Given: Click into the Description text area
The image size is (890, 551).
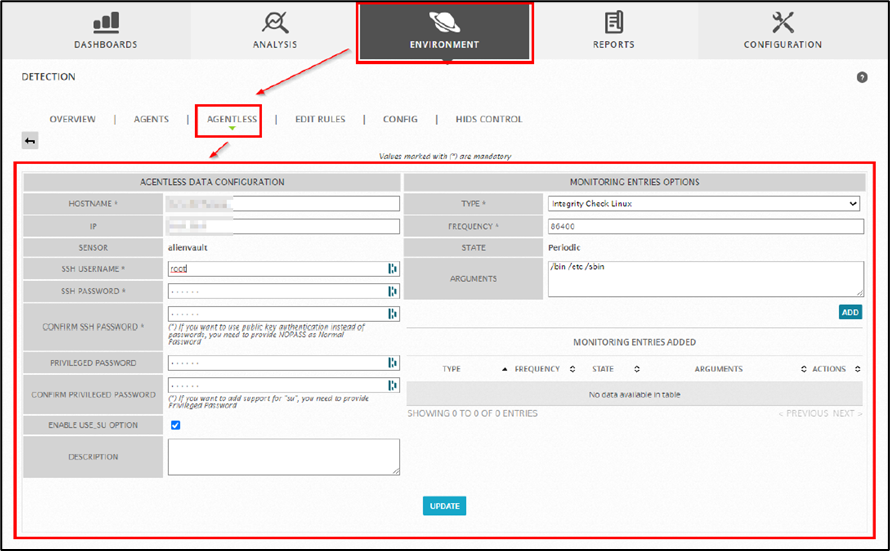Looking at the screenshot, I should tap(284, 457).
